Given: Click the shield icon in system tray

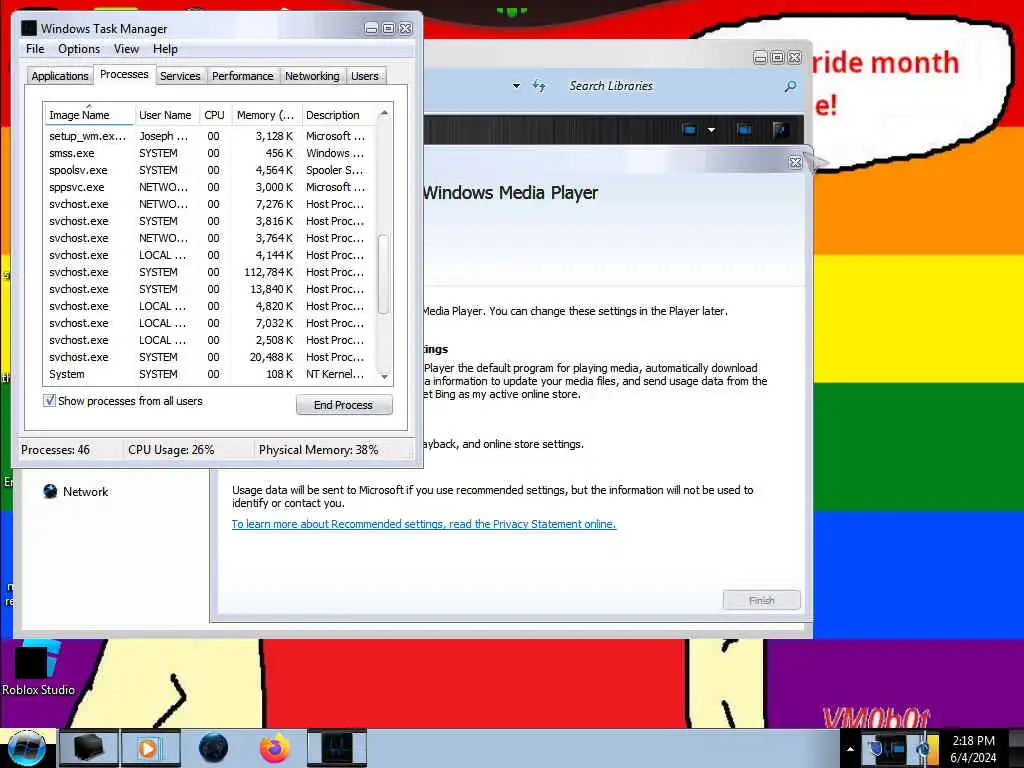Looking at the screenshot, I should point(876,748).
